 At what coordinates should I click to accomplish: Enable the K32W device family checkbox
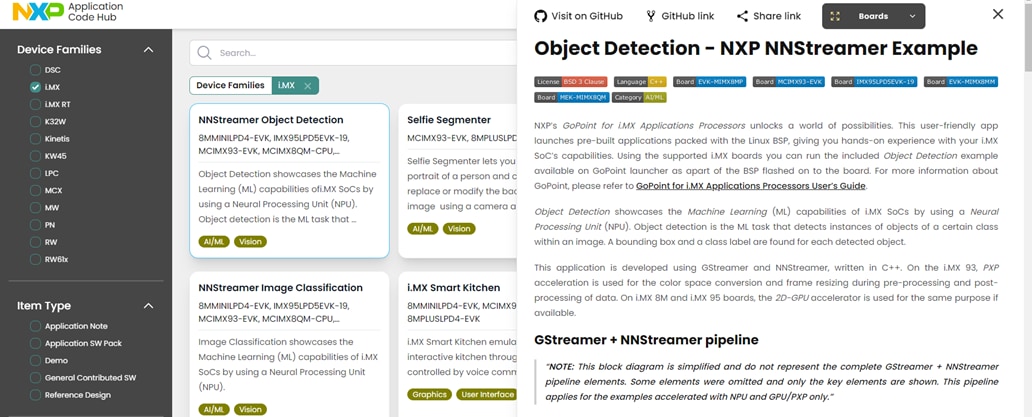36,122
